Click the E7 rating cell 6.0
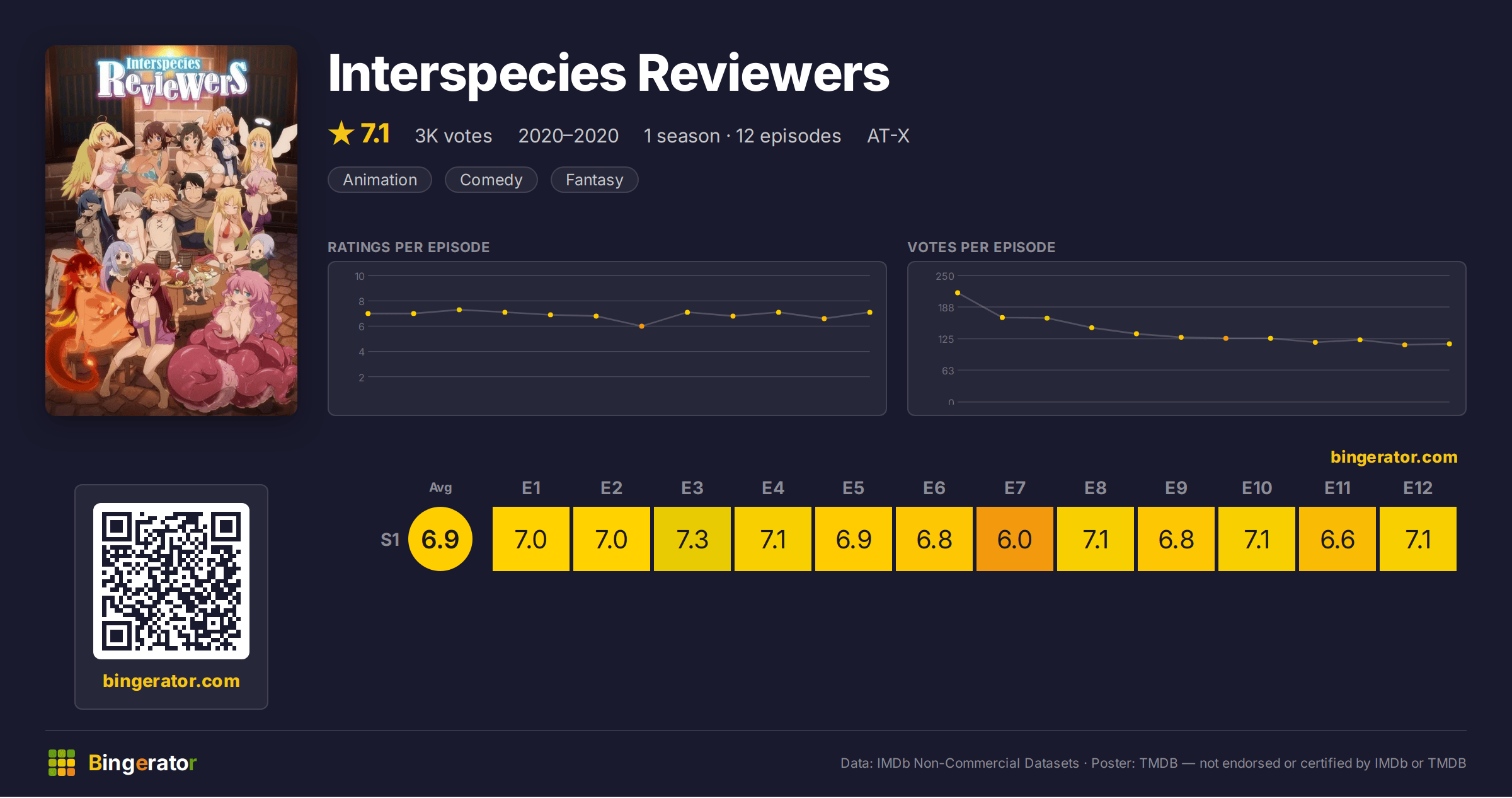 pos(1015,539)
